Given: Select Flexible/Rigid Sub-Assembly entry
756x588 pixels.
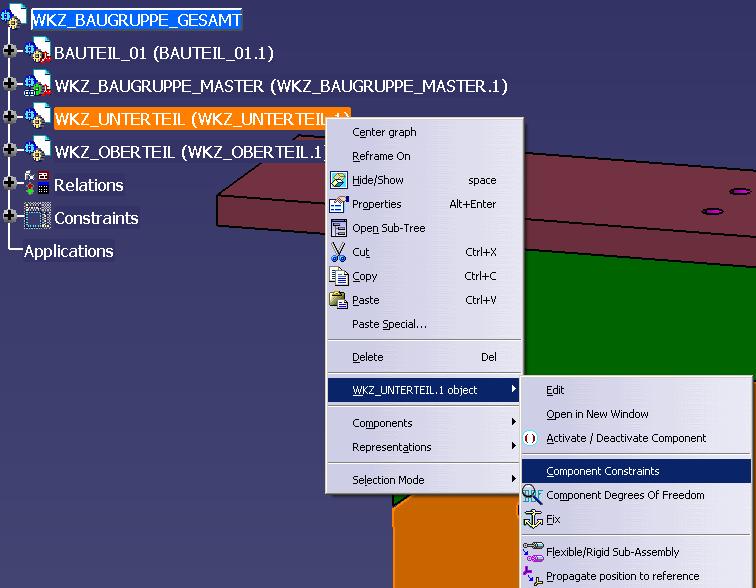Looking at the screenshot, I should [x=636, y=552].
